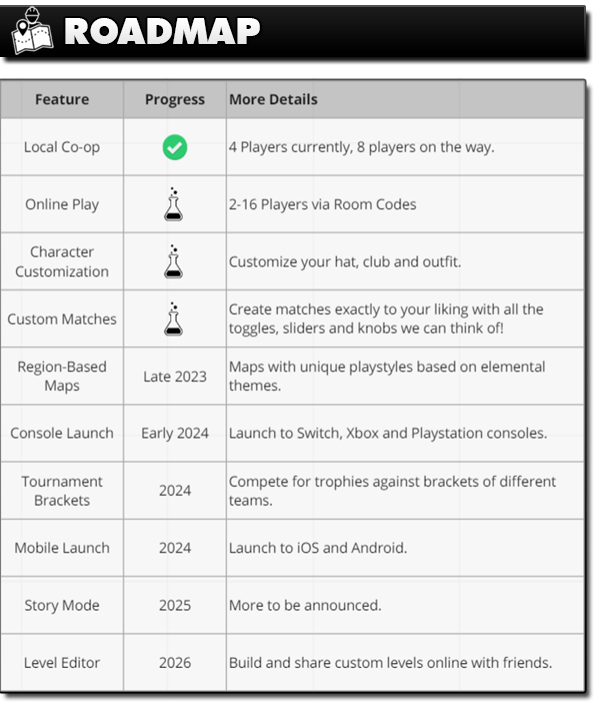607x720 pixels.
Task: Click the Local Co-op feature cell
Action: [62, 147]
